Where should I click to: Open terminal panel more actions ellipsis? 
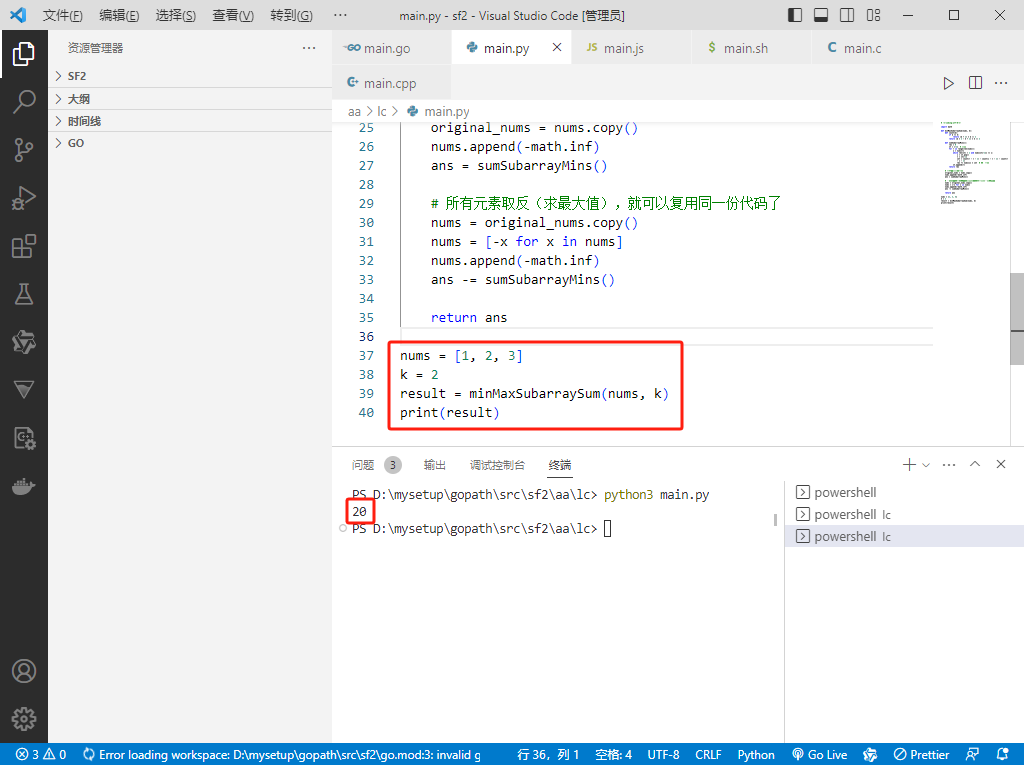pos(949,464)
